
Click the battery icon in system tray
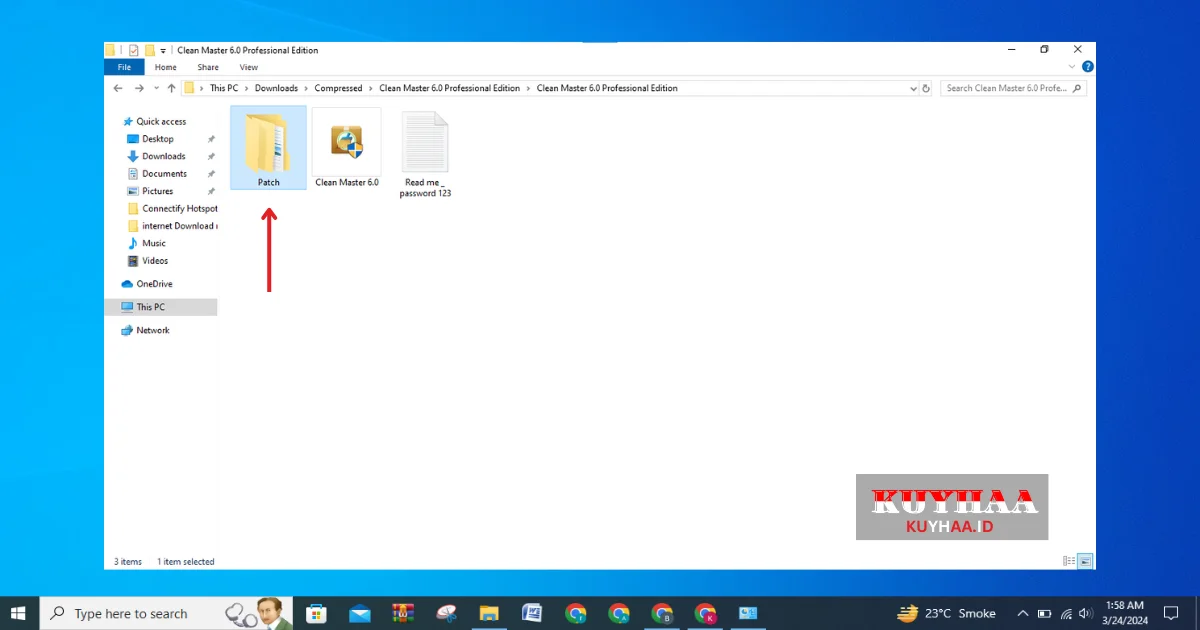[1044, 613]
